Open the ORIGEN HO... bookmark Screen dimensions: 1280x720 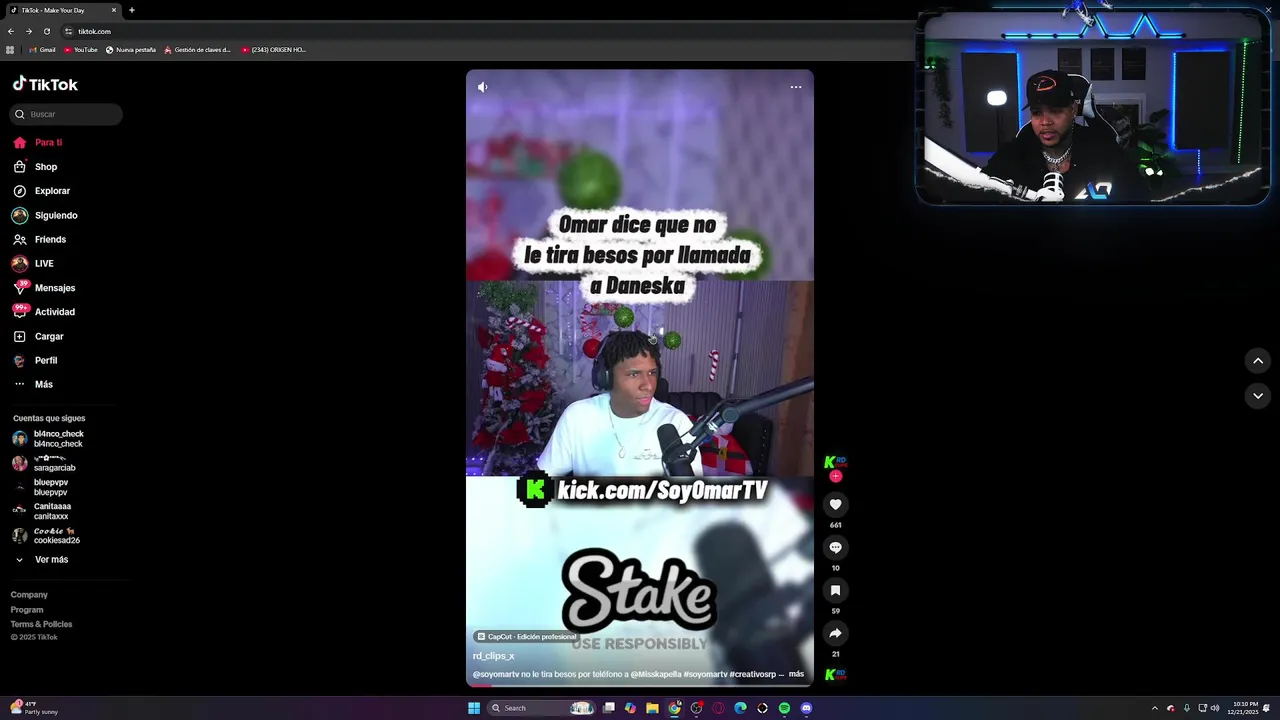pos(273,49)
